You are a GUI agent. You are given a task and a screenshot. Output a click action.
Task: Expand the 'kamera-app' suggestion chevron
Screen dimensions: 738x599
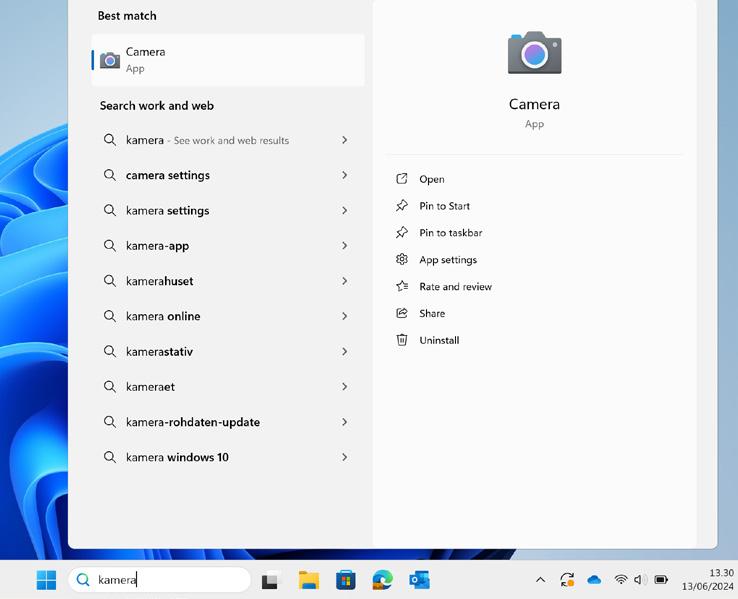pyautogui.click(x=345, y=246)
